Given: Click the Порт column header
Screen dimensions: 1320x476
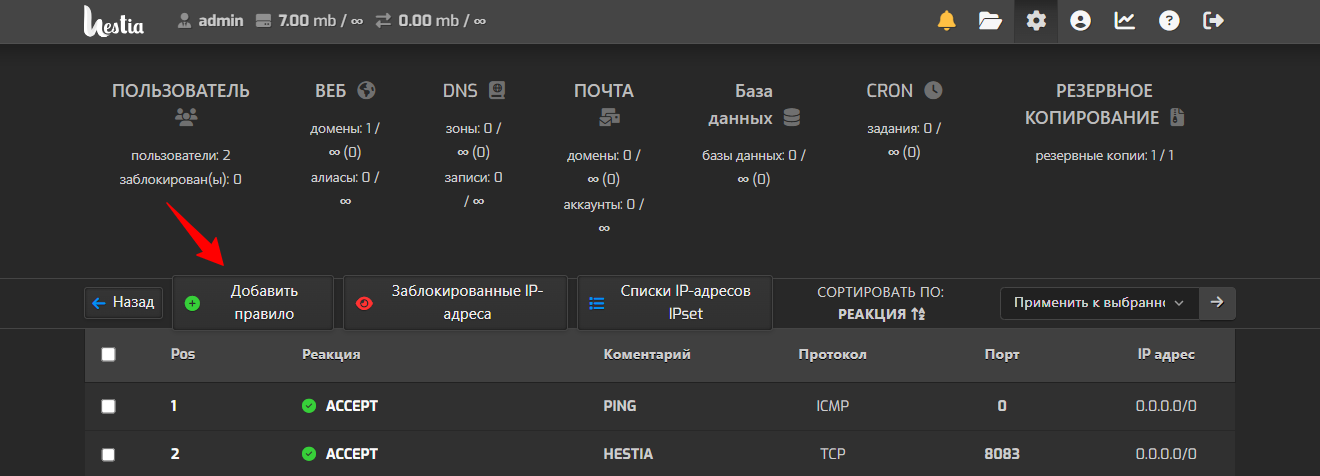Looking at the screenshot, I should tap(1002, 354).
